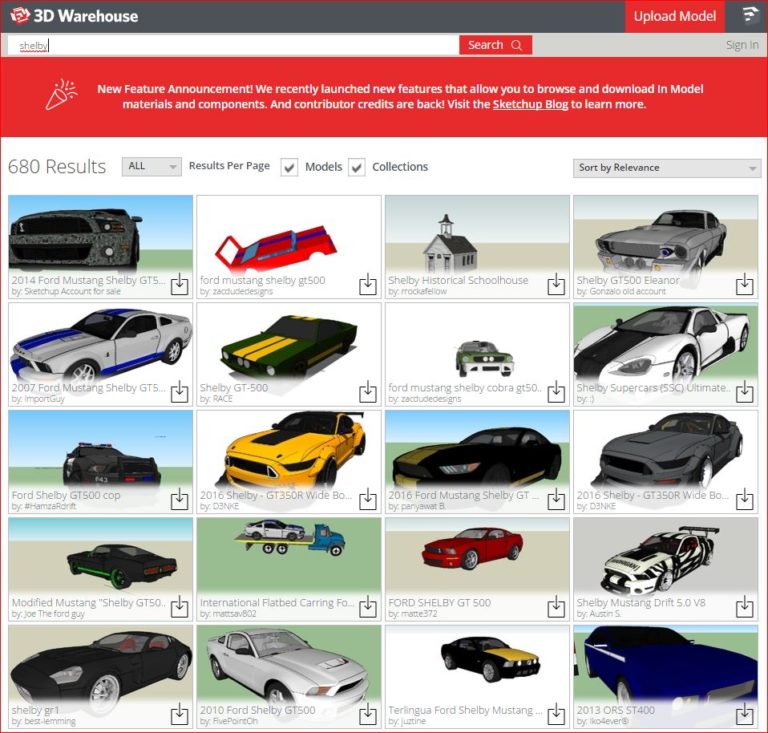This screenshot has height=733, width=768.
Task: Click the author 'by: Austin S.'
Action: (x=599, y=614)
